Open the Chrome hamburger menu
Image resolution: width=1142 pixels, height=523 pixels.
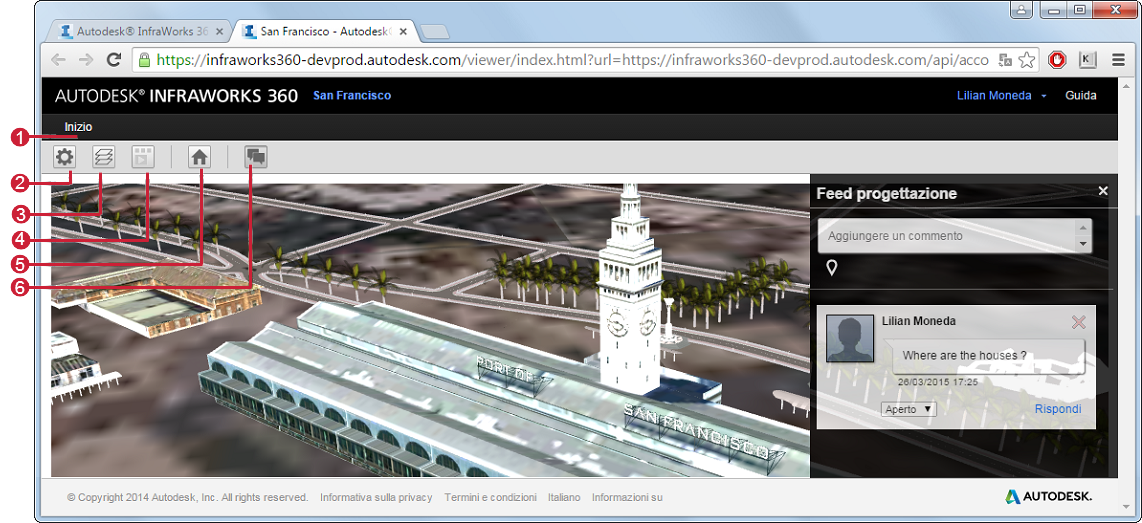[1119, 60]
